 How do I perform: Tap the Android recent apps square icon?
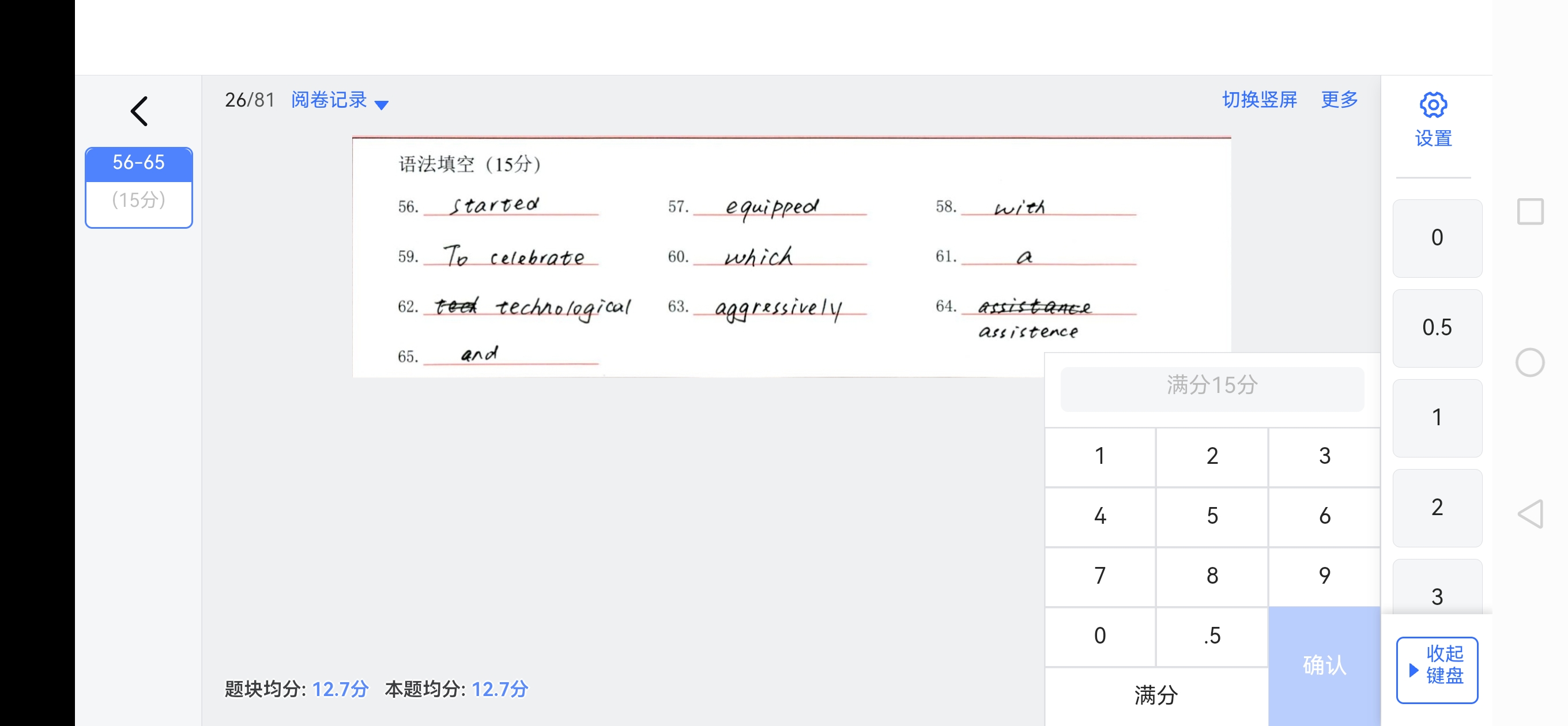1529,212
